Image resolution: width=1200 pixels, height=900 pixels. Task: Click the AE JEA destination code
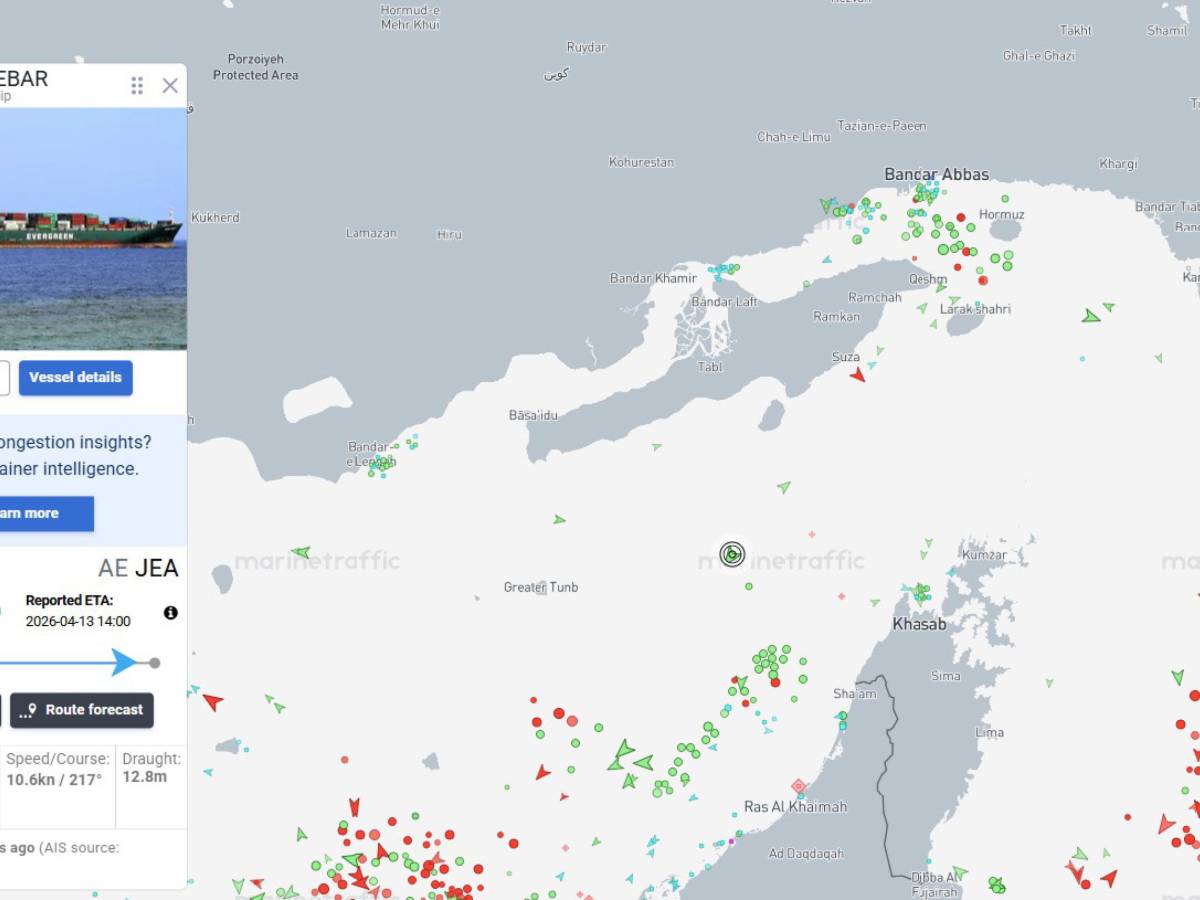click(x=138, y=569)
